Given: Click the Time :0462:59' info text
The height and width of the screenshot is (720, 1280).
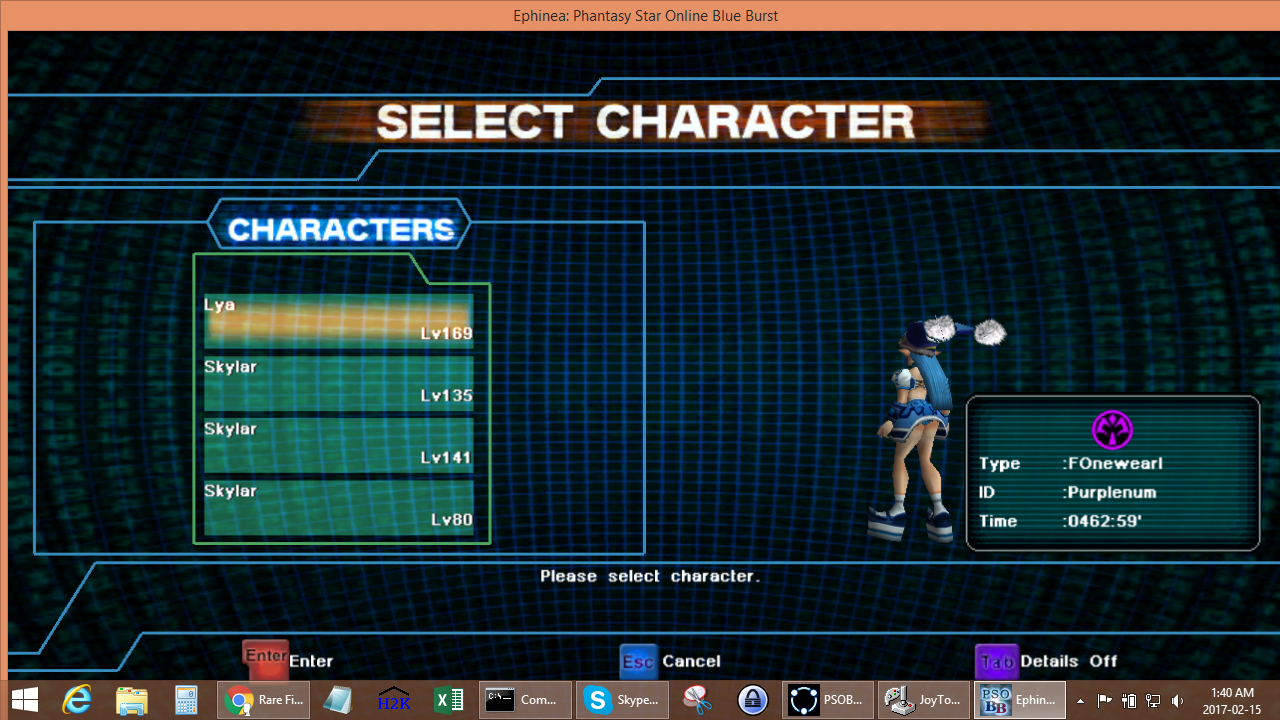Looking at the screenshot, I should click(1060, 521).
